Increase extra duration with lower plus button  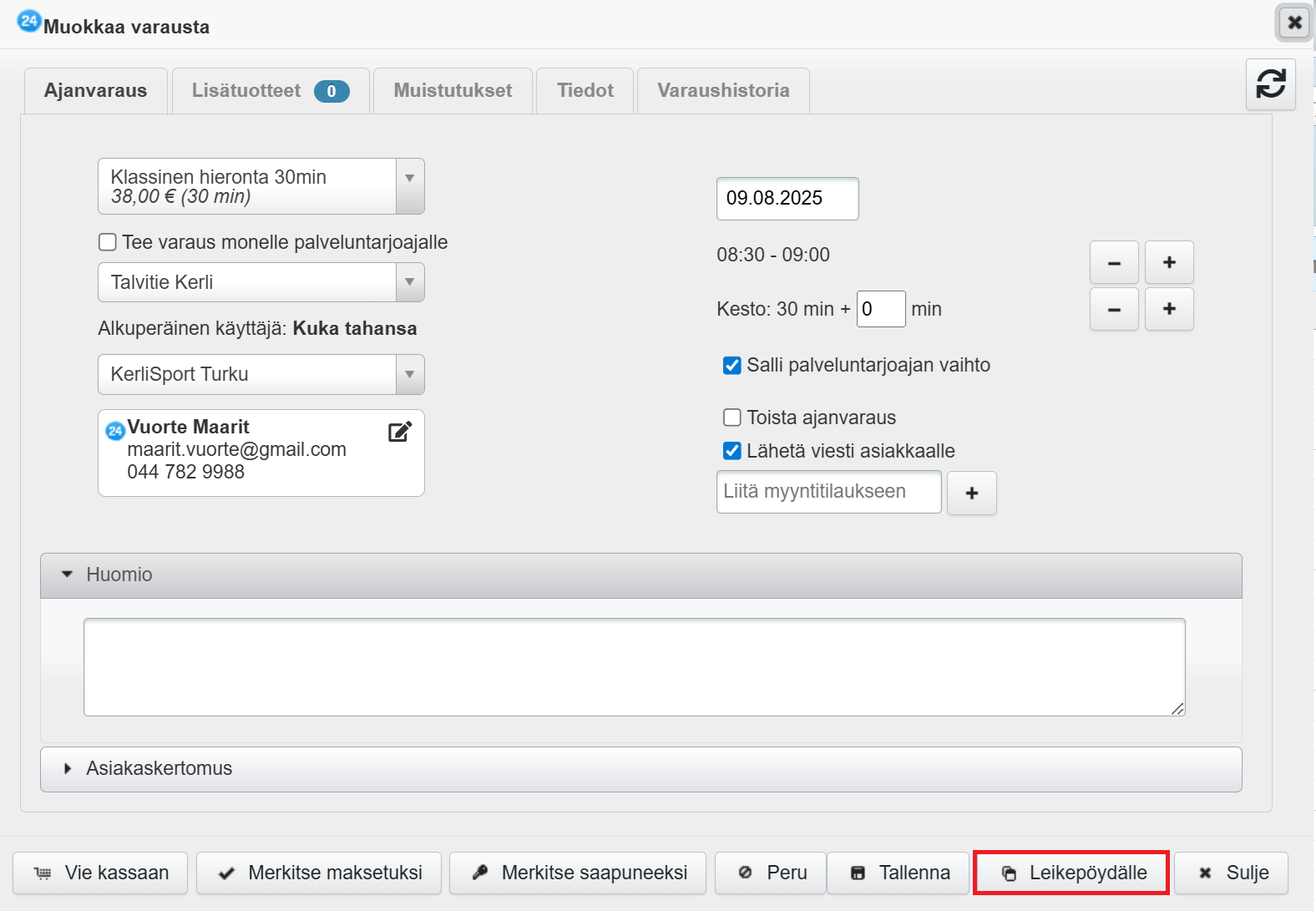coord(1168,309)
